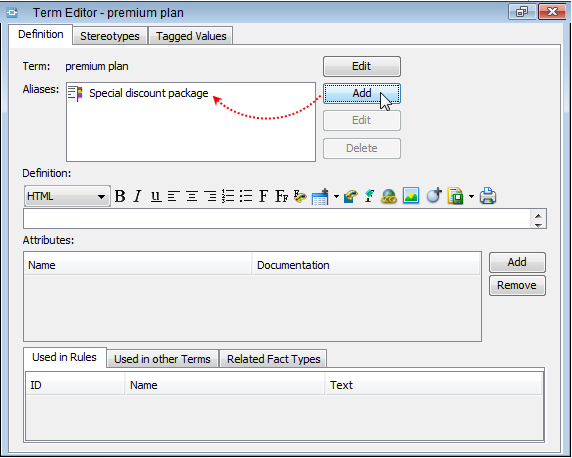The width and height of the screenshot is (572, 458).
Task: Click Term Editor title bar icon
Action: [x=12, y=13]
